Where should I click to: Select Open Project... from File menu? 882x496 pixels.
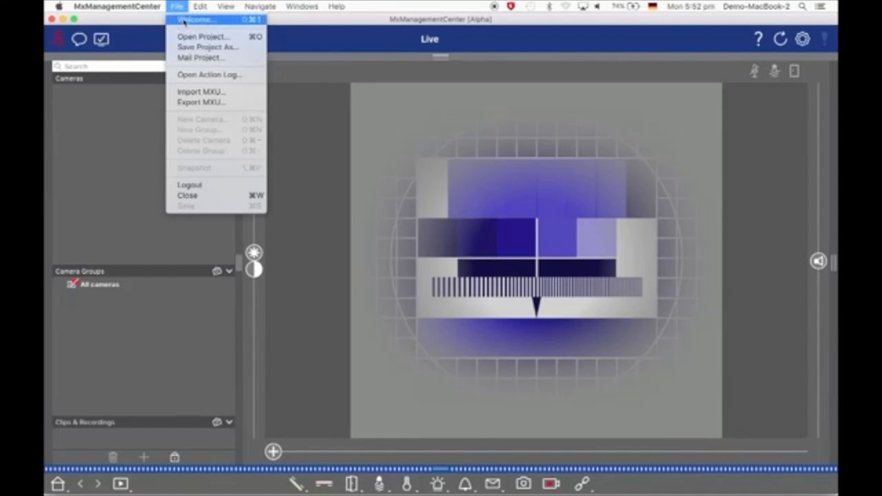point(201,37)
